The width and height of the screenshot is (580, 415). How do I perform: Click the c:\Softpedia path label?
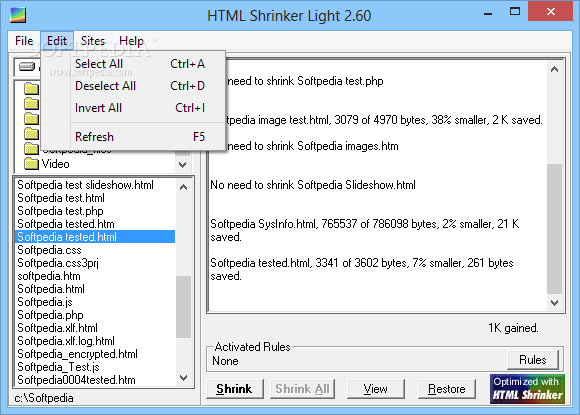44,398
